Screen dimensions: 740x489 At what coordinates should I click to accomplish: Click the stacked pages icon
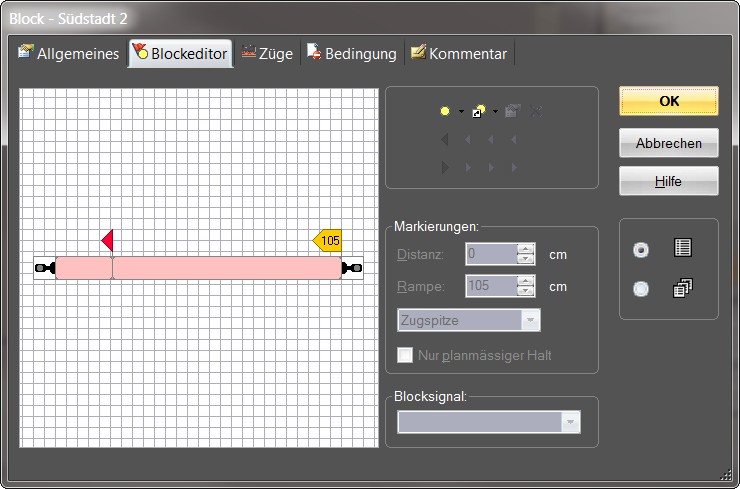pyautogui.click(x=682, y=288)
